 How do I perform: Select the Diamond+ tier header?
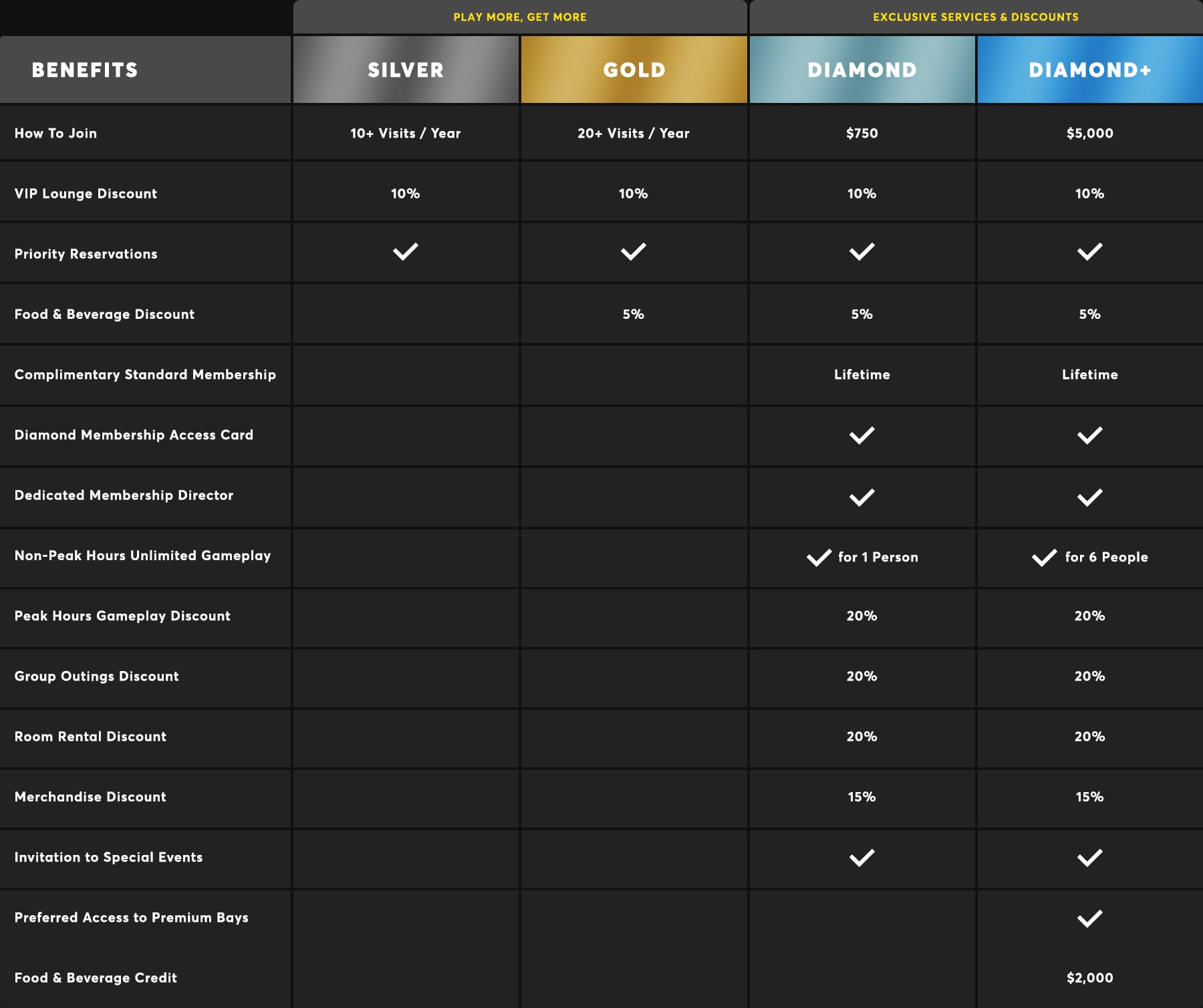tap(1089, 70)
